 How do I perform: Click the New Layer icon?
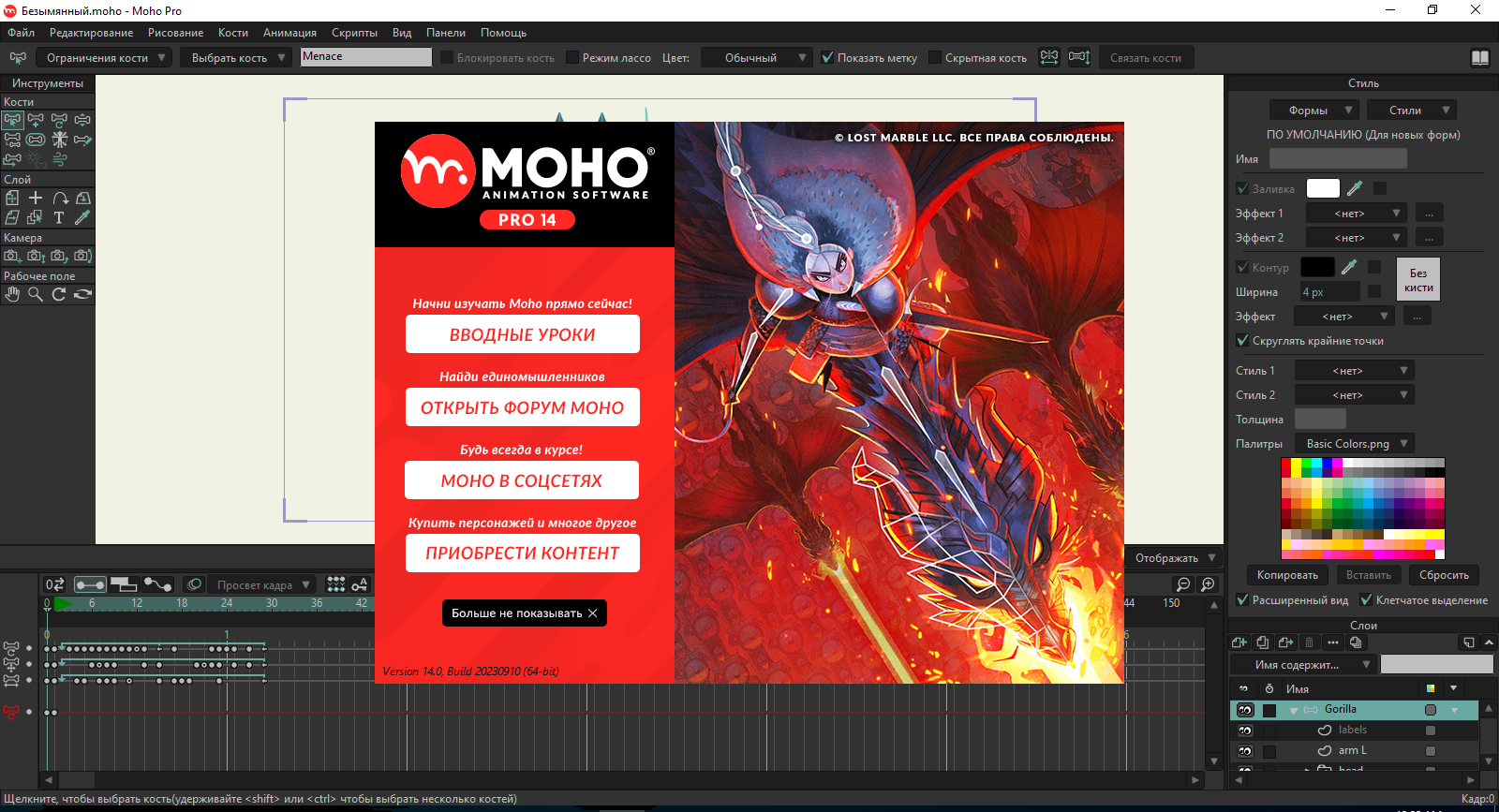[x=1239, y=642]
